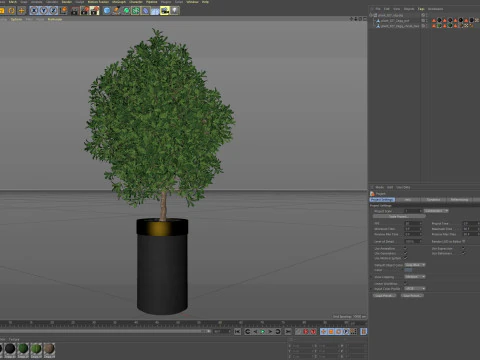Open the spline pen tool icon
The image size is (480, 360).
click(116, 11)
